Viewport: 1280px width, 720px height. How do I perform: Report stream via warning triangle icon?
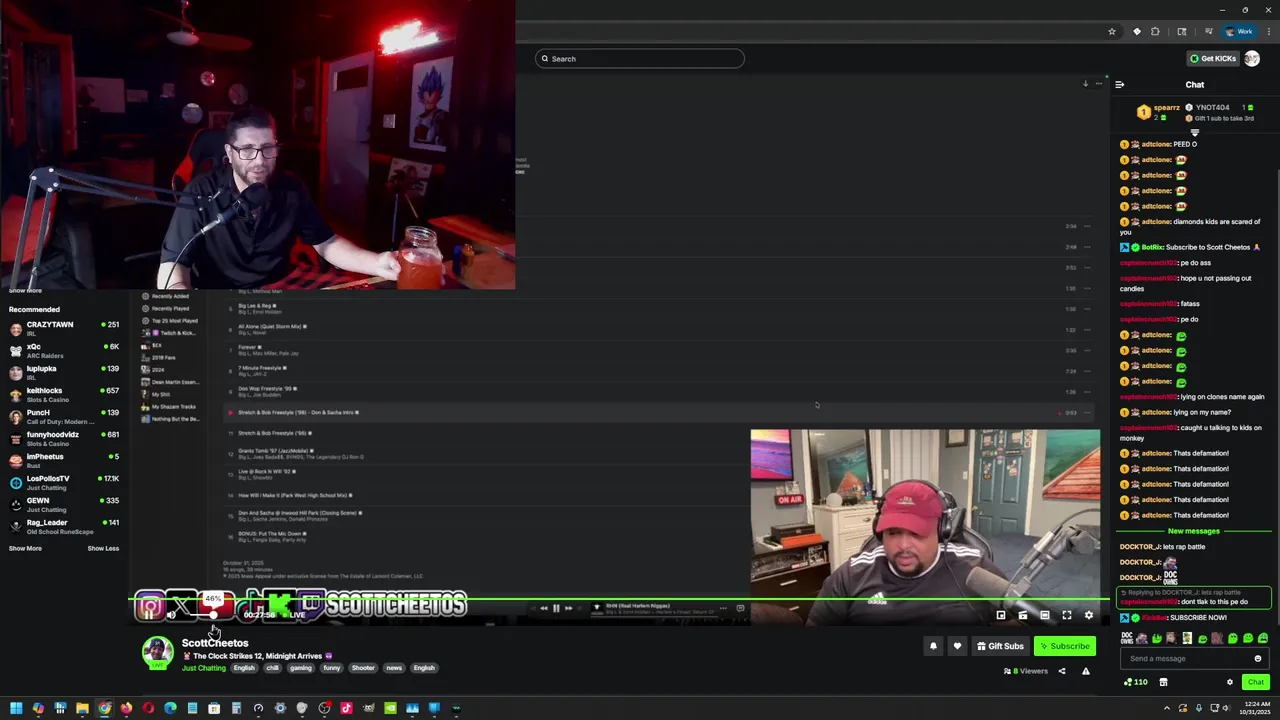(1085, 671)
